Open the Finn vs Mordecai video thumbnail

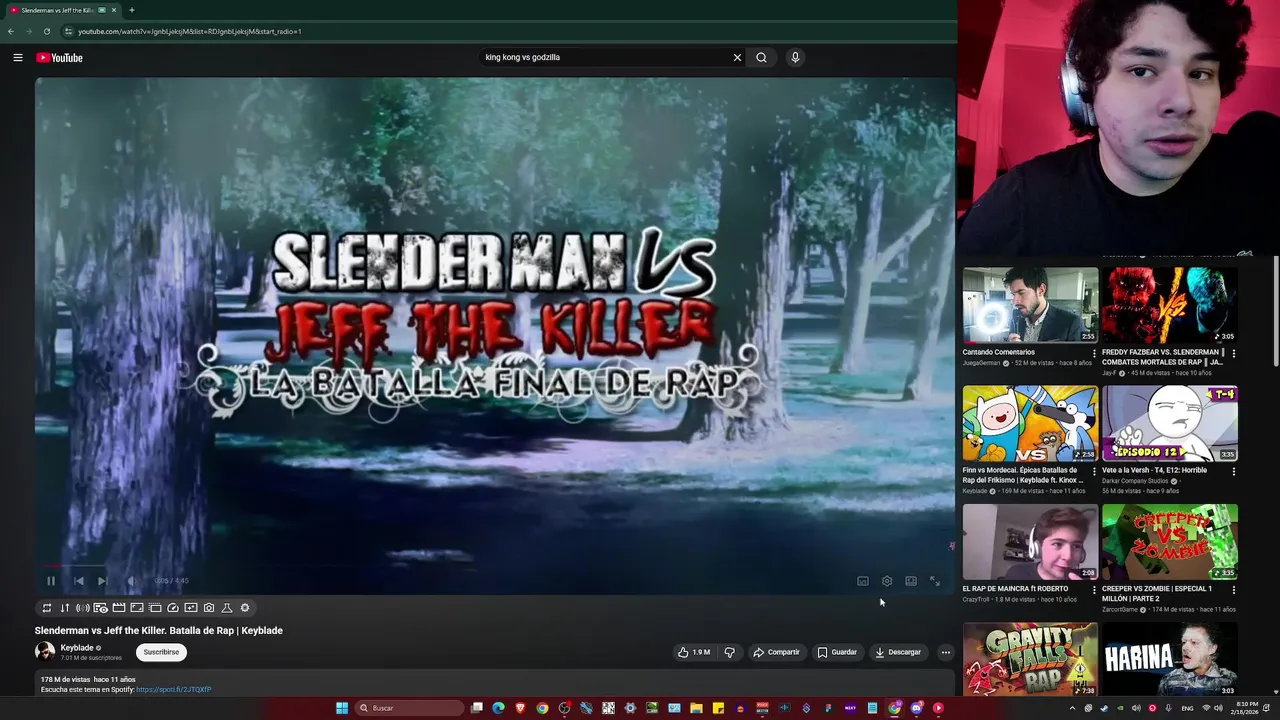[x=1030, y=424]
